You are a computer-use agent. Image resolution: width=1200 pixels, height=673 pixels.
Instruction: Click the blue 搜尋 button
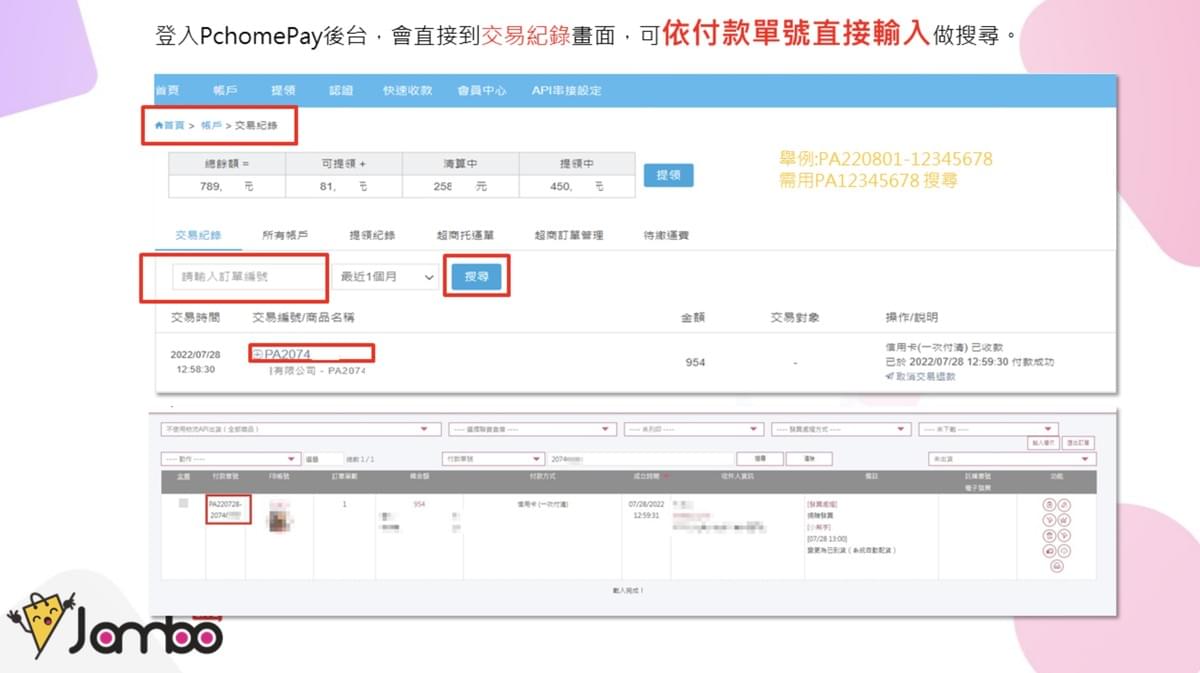tap(476, 277)
